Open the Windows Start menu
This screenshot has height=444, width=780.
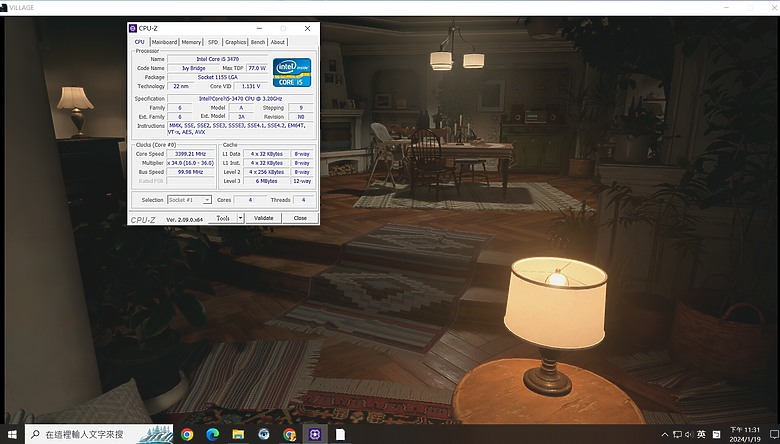[x=12, y=434]
